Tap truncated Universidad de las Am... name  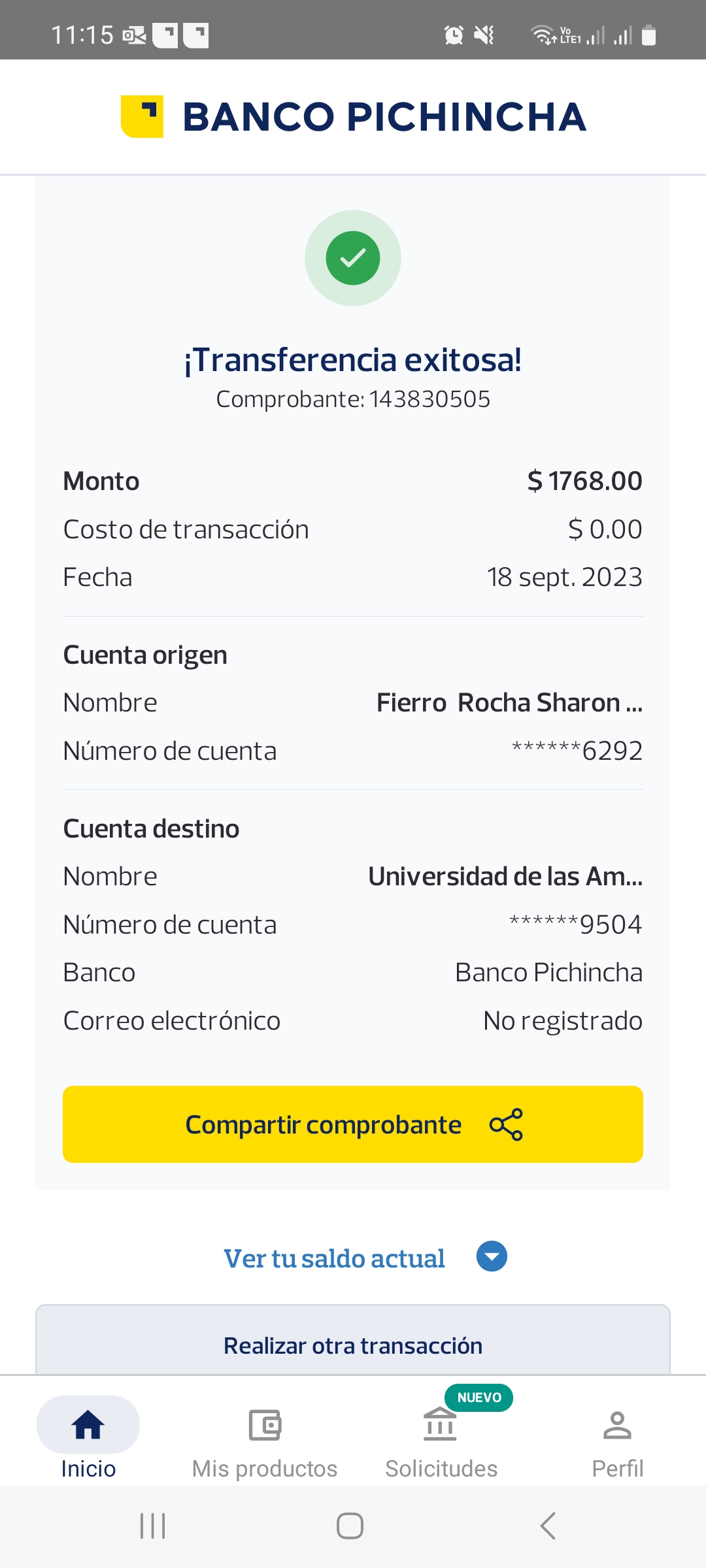[505, 877]
